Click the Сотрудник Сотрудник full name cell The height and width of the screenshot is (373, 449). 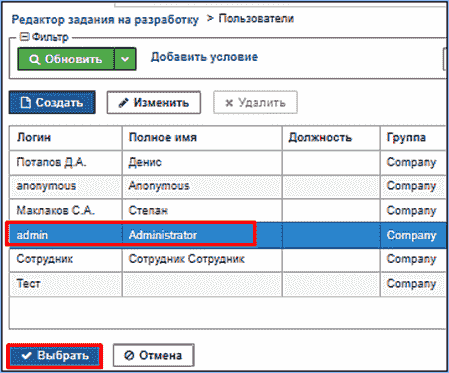click(x=202, y=259)
